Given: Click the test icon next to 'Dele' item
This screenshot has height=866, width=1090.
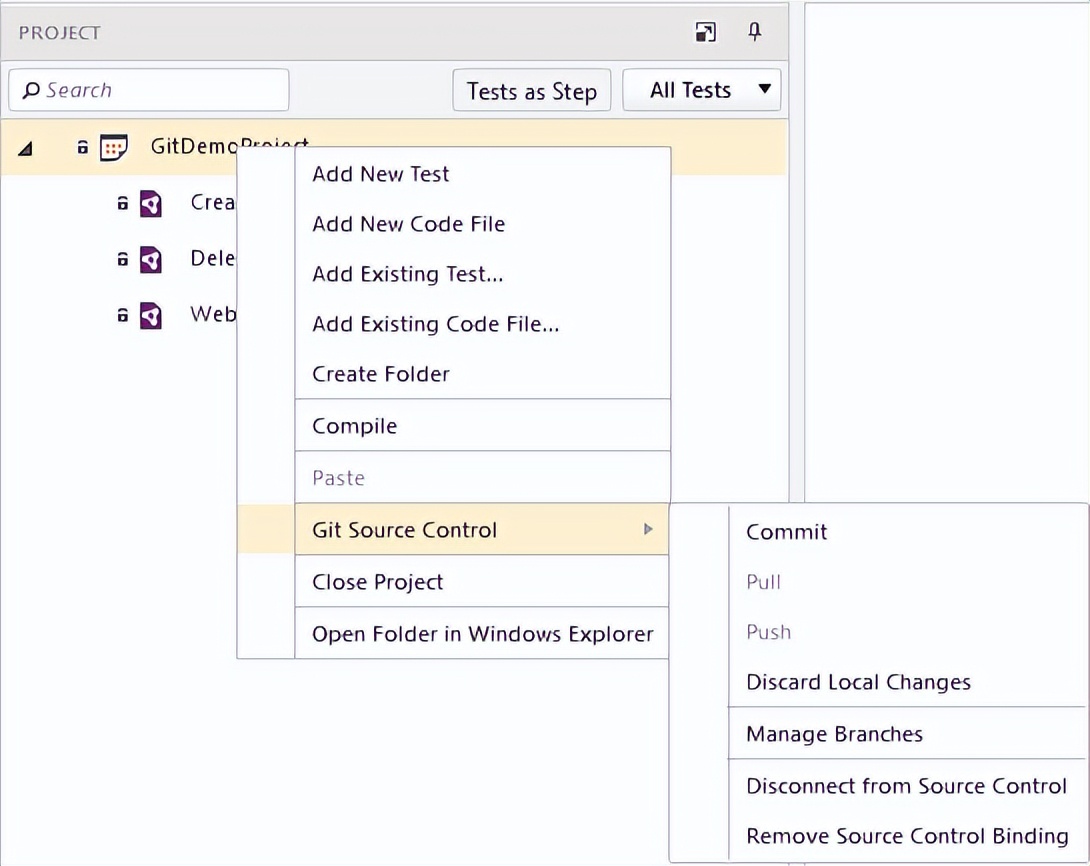Looking at the screenshot, I should [x=150, y=260].
